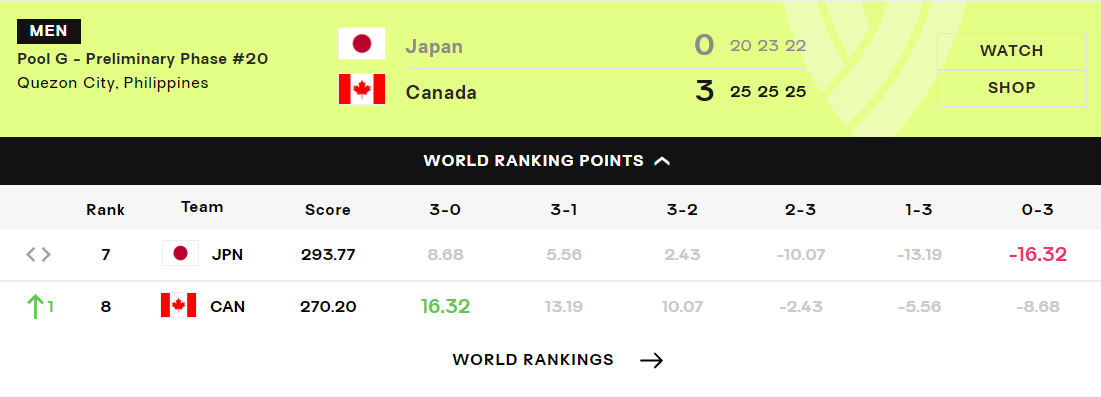Click the World Ranking Points header bar
The image size is (1101, 398).
(550, 161)
